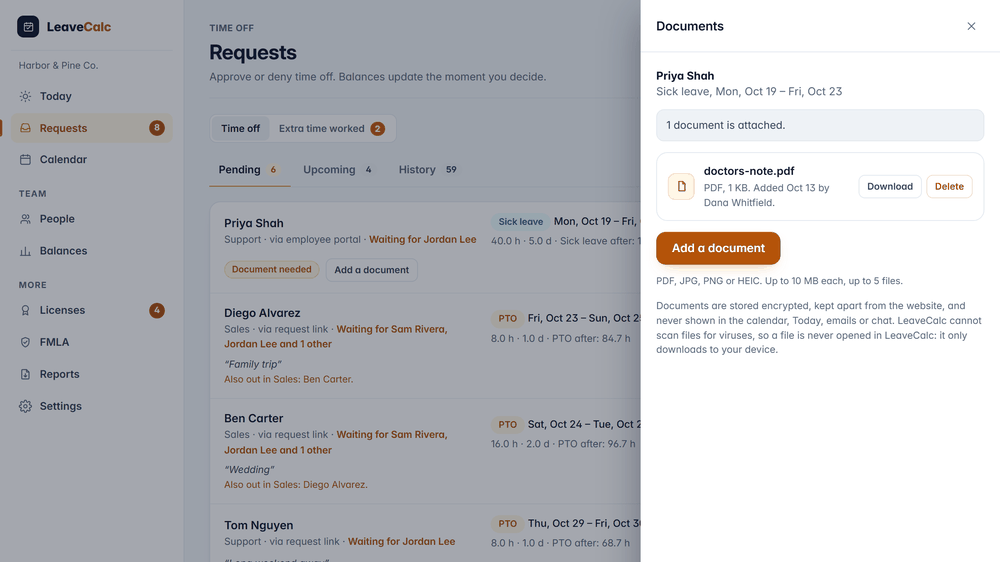1000x562 pixels.
Task: Click "Wedding" note text
Action: [x=249, y=470]
